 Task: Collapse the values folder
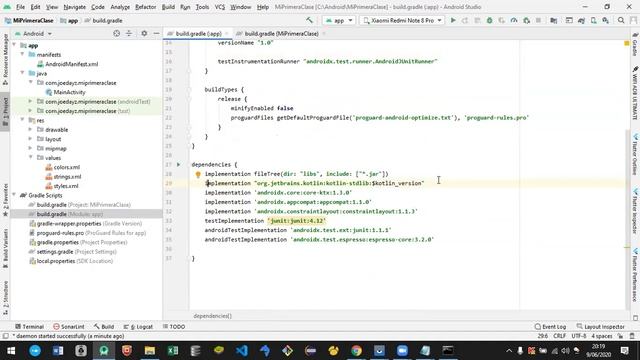(30, 158)
